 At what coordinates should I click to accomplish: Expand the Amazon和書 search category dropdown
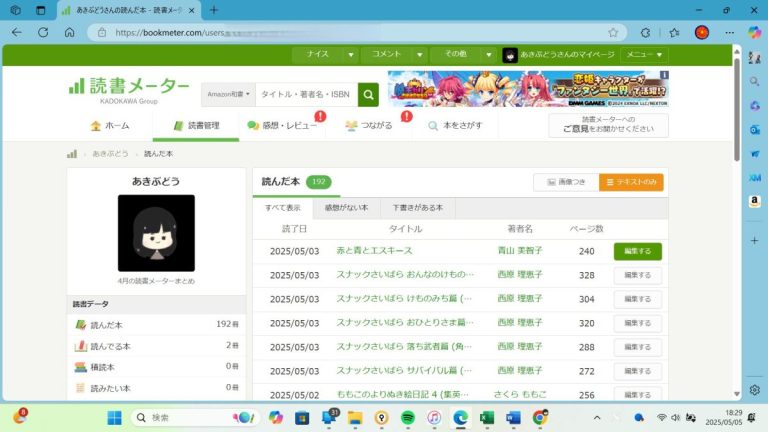pos(227,95)
